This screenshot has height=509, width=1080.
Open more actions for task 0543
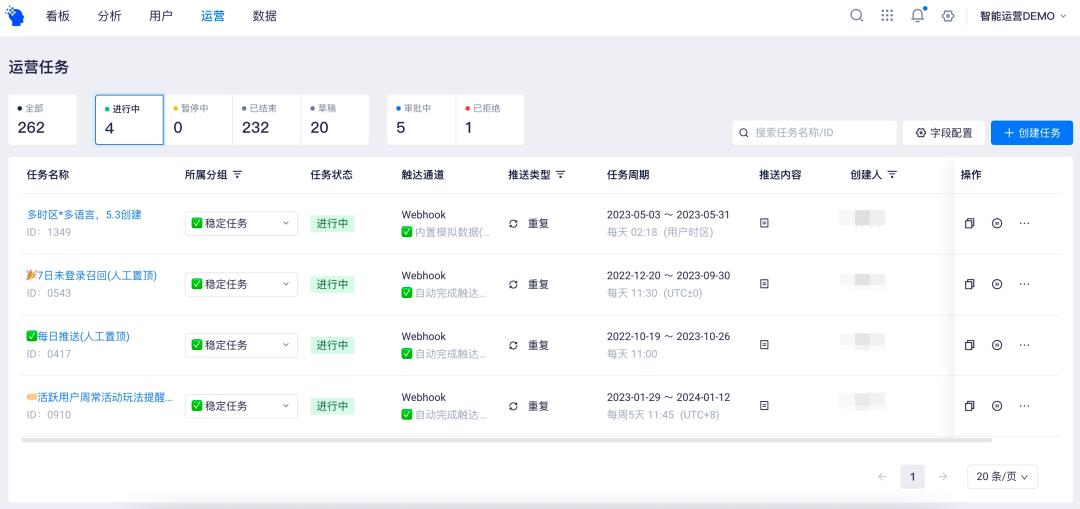click(x=1024, y=284)
